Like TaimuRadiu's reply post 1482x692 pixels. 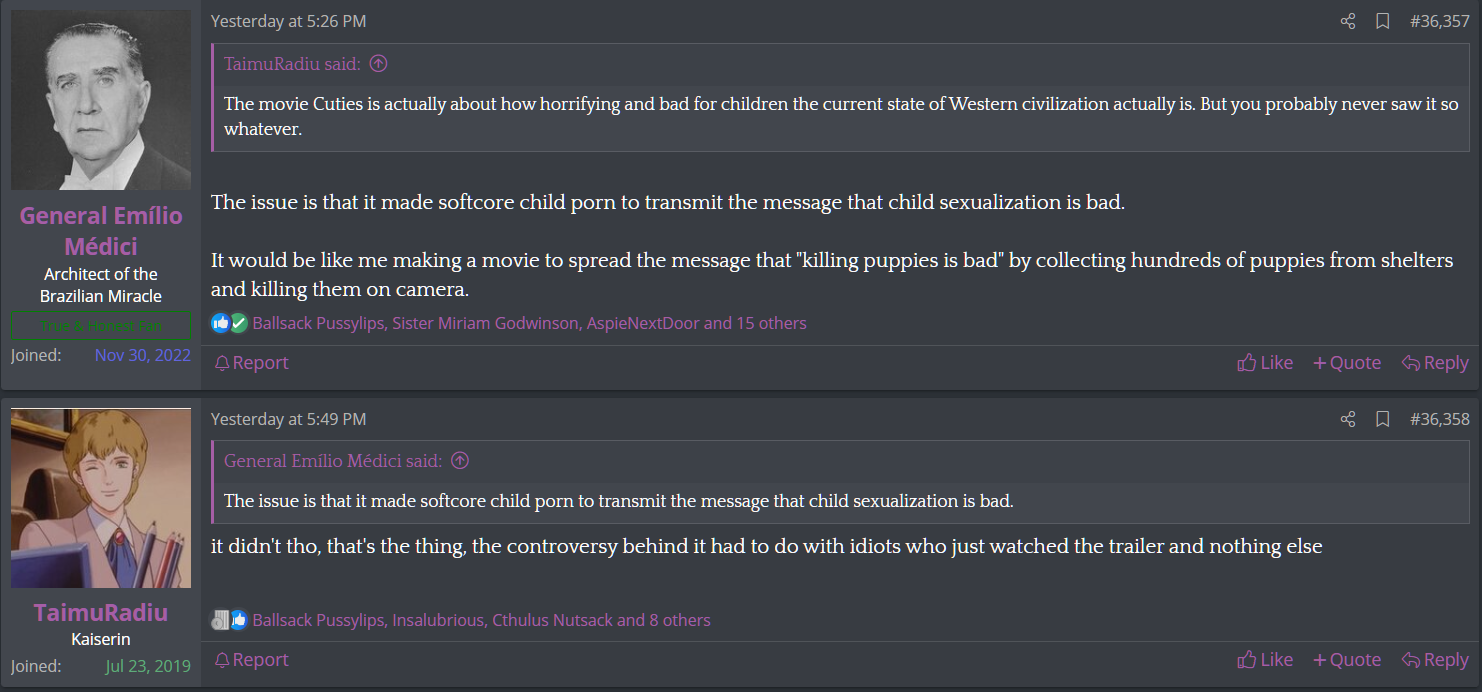tap(1265, 660)
